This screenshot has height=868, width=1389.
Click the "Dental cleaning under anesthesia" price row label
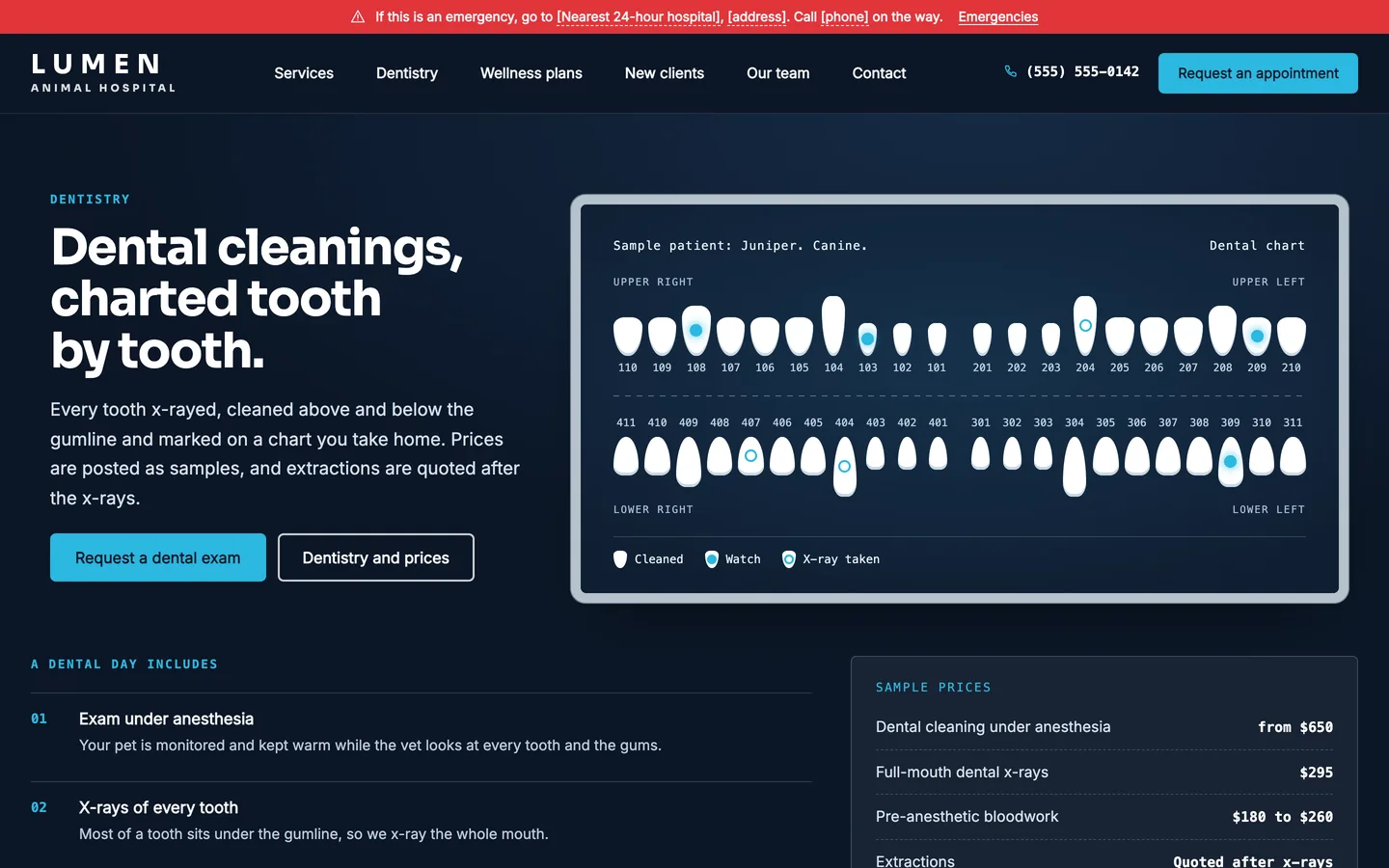point(993,727)
